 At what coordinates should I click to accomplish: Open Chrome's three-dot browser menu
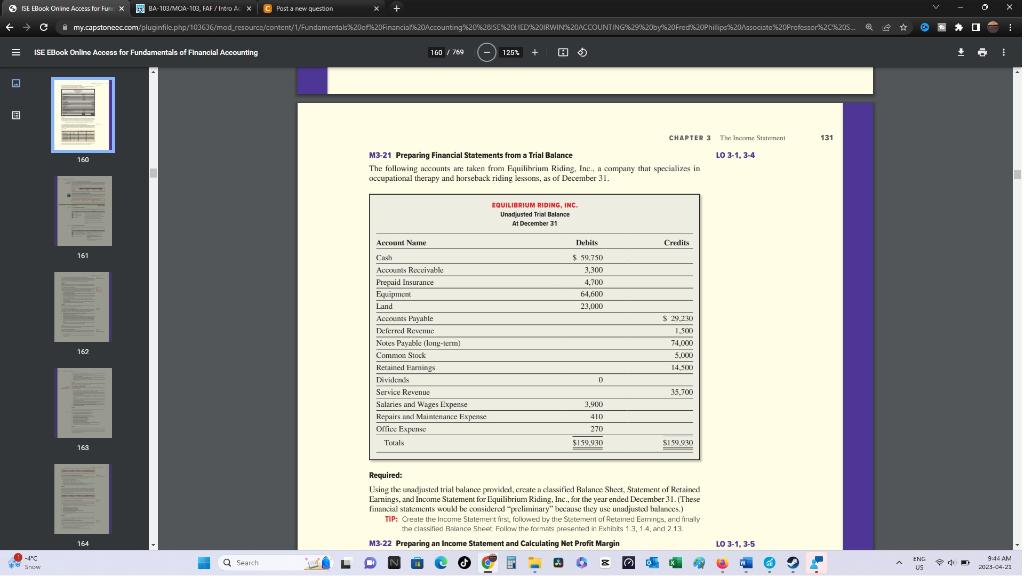click(1011, 29)
